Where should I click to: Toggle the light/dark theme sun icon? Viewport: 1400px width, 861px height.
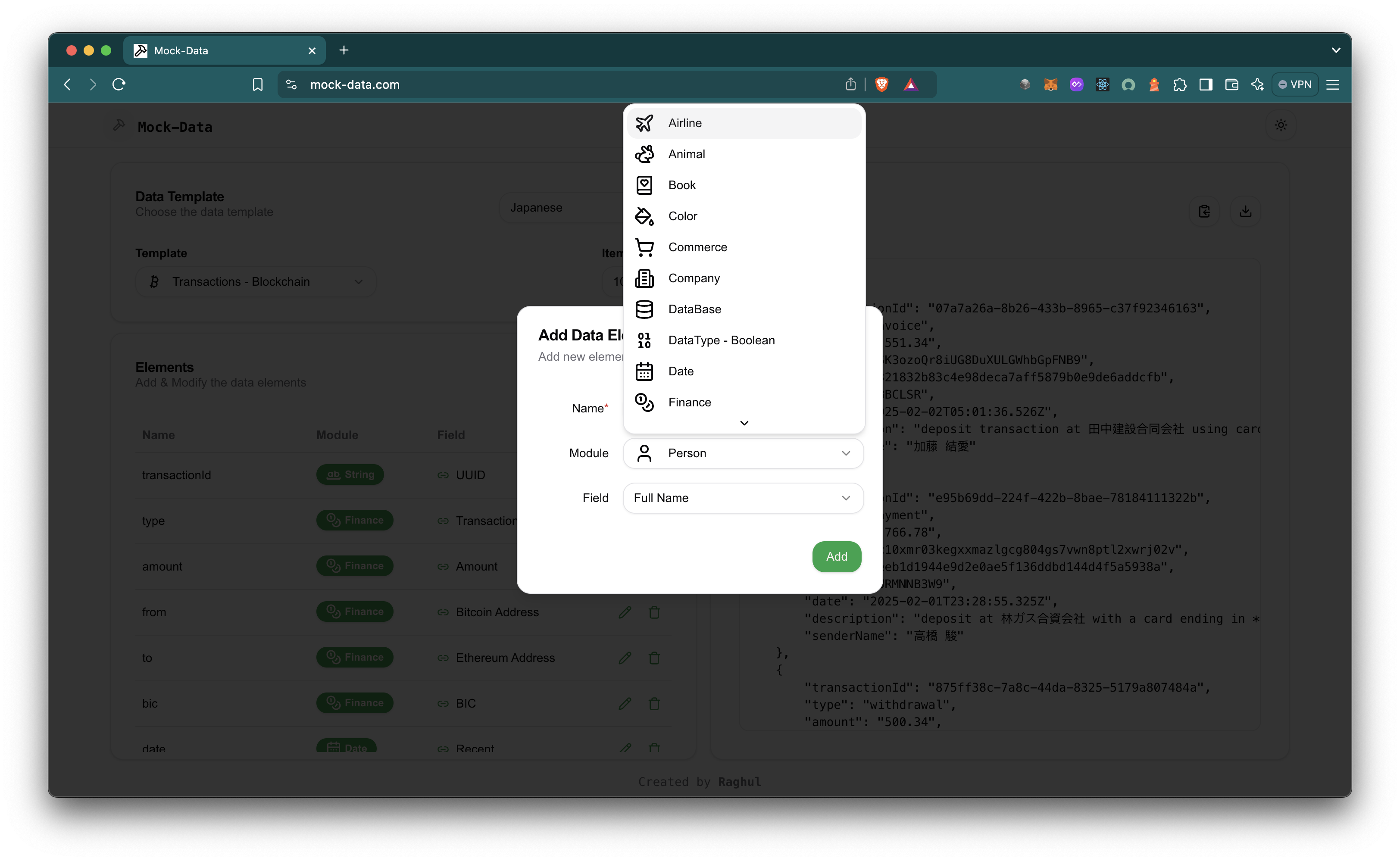1281,126
